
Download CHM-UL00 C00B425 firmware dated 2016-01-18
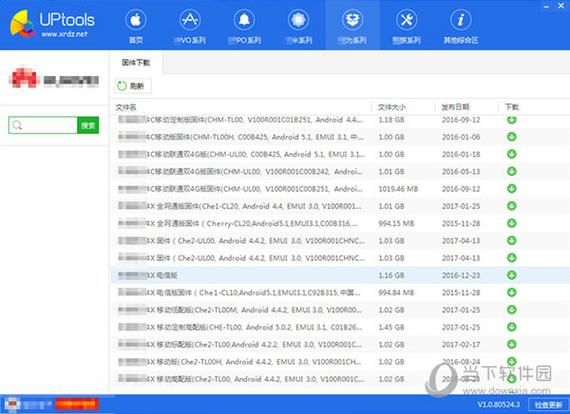coord(511,154)
